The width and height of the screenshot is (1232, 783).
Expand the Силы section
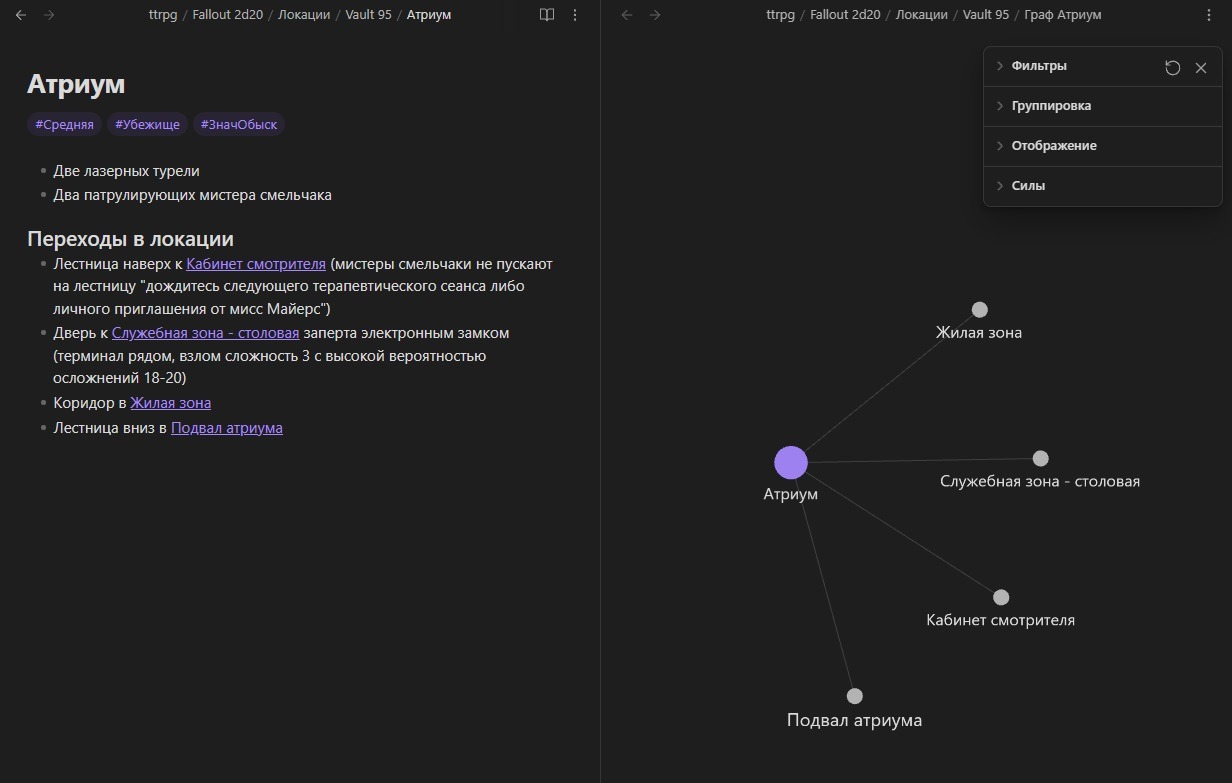tap(1027, 186)
